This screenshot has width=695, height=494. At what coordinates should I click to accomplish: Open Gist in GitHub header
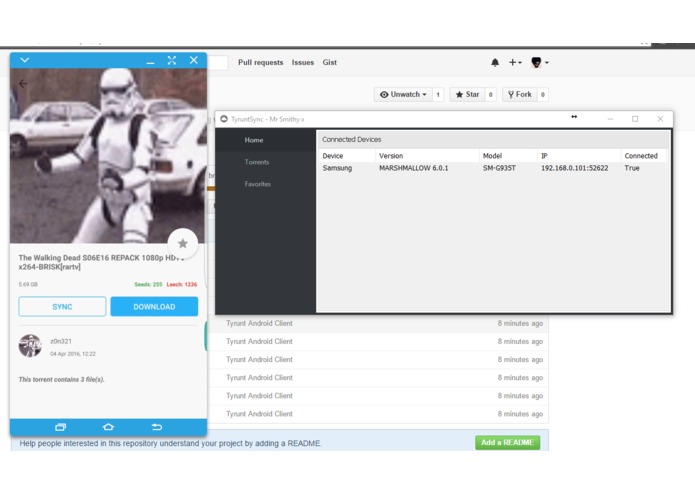tap(330, 62)
